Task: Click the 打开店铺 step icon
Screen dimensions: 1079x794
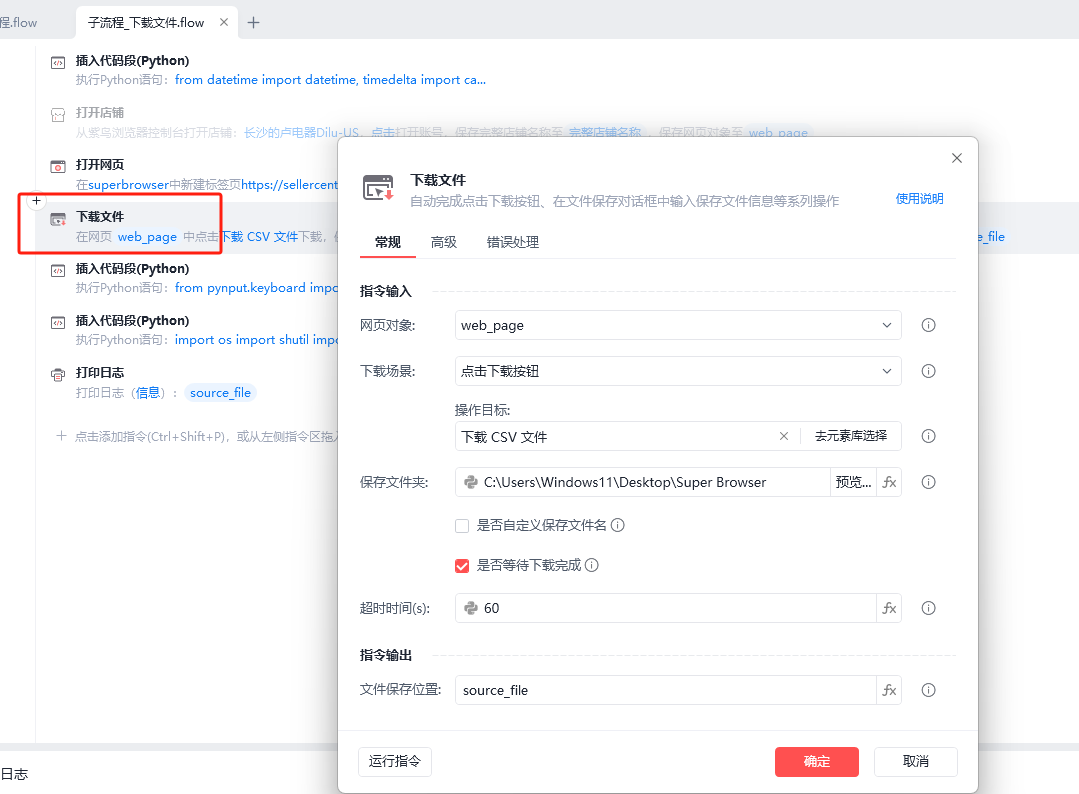Action: click(58, 114)
